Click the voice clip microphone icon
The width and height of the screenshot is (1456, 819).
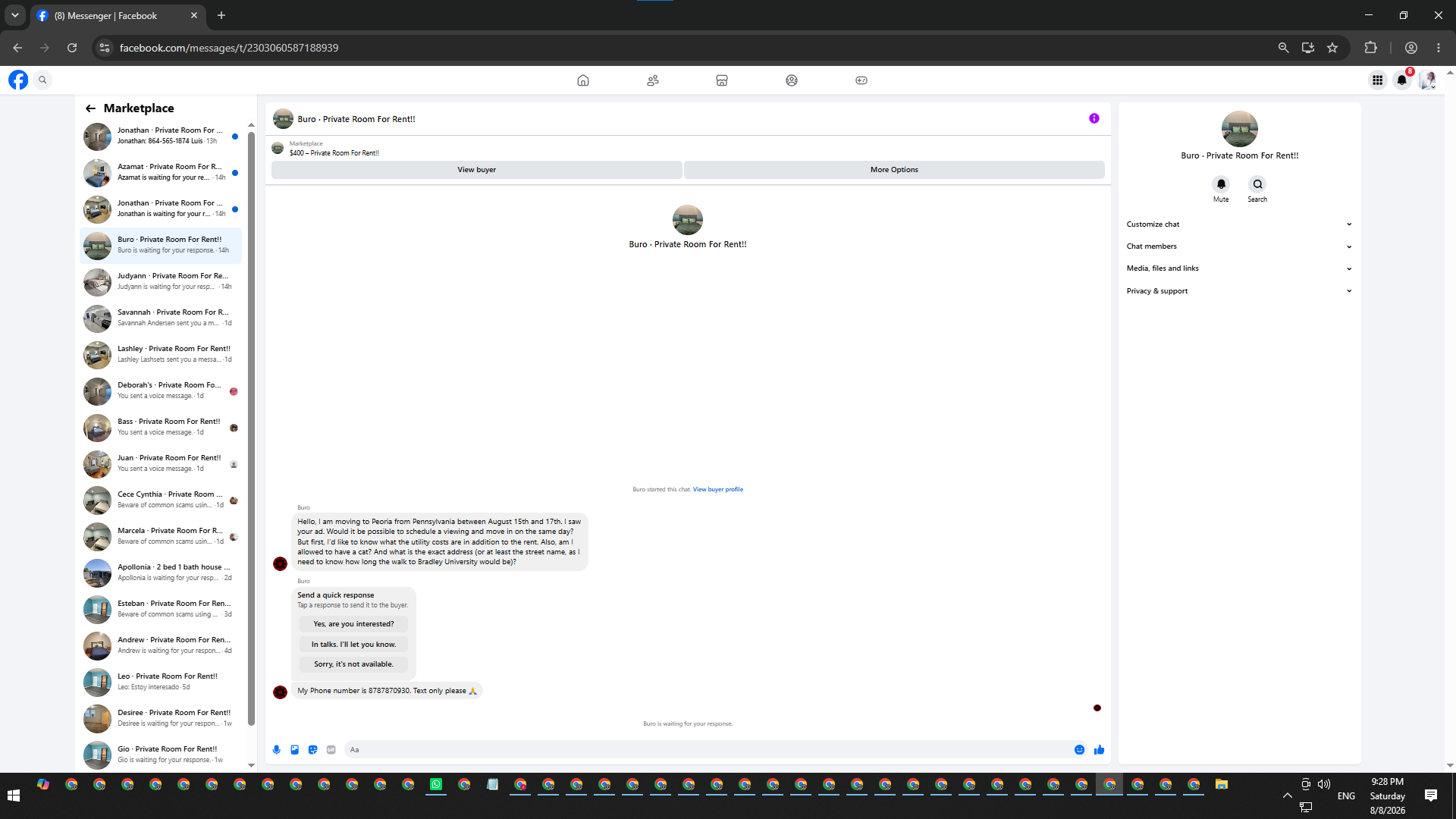pos(277,750)
